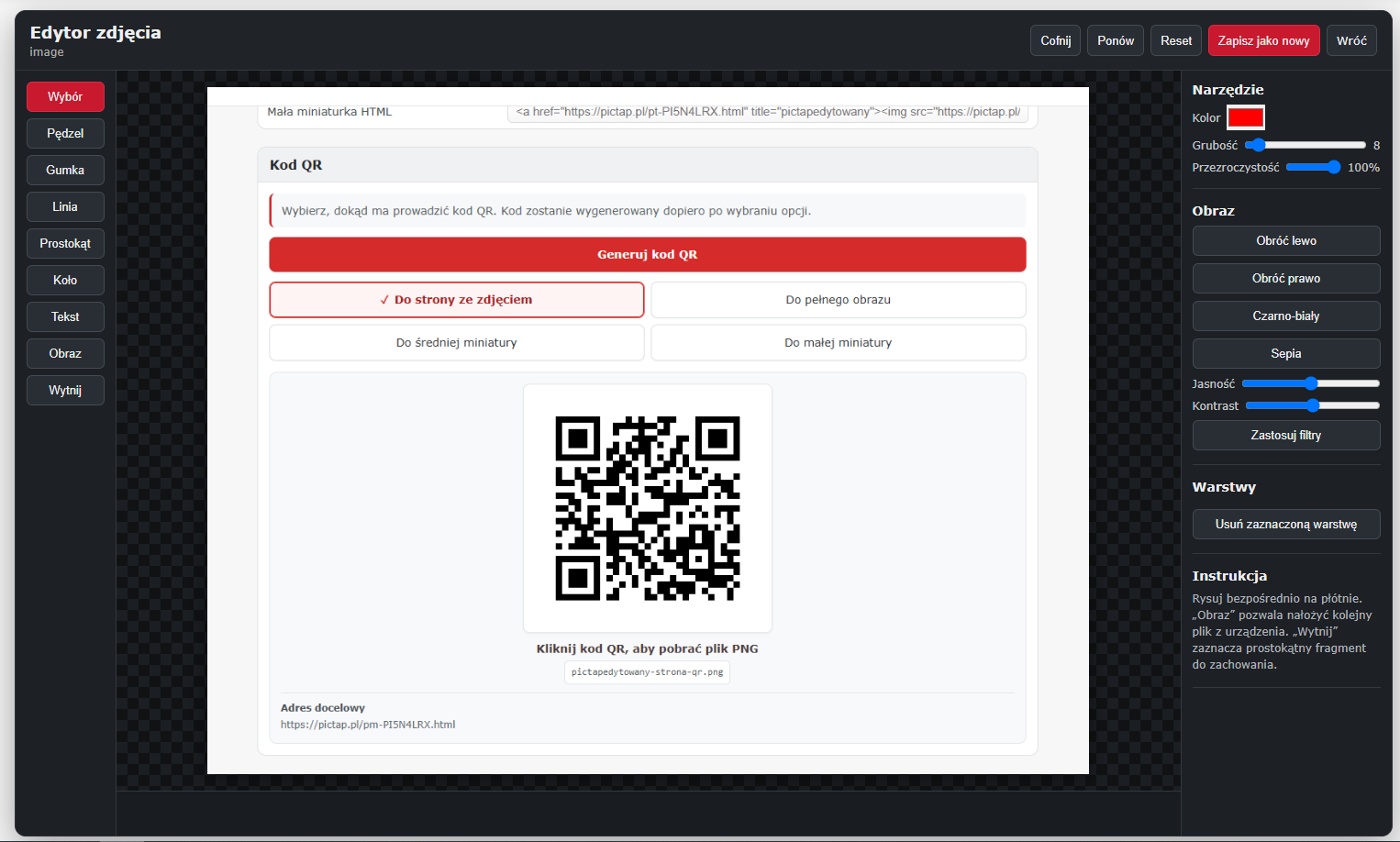
Task: Select the Pędzel brush tool
Action: point(65,133)
